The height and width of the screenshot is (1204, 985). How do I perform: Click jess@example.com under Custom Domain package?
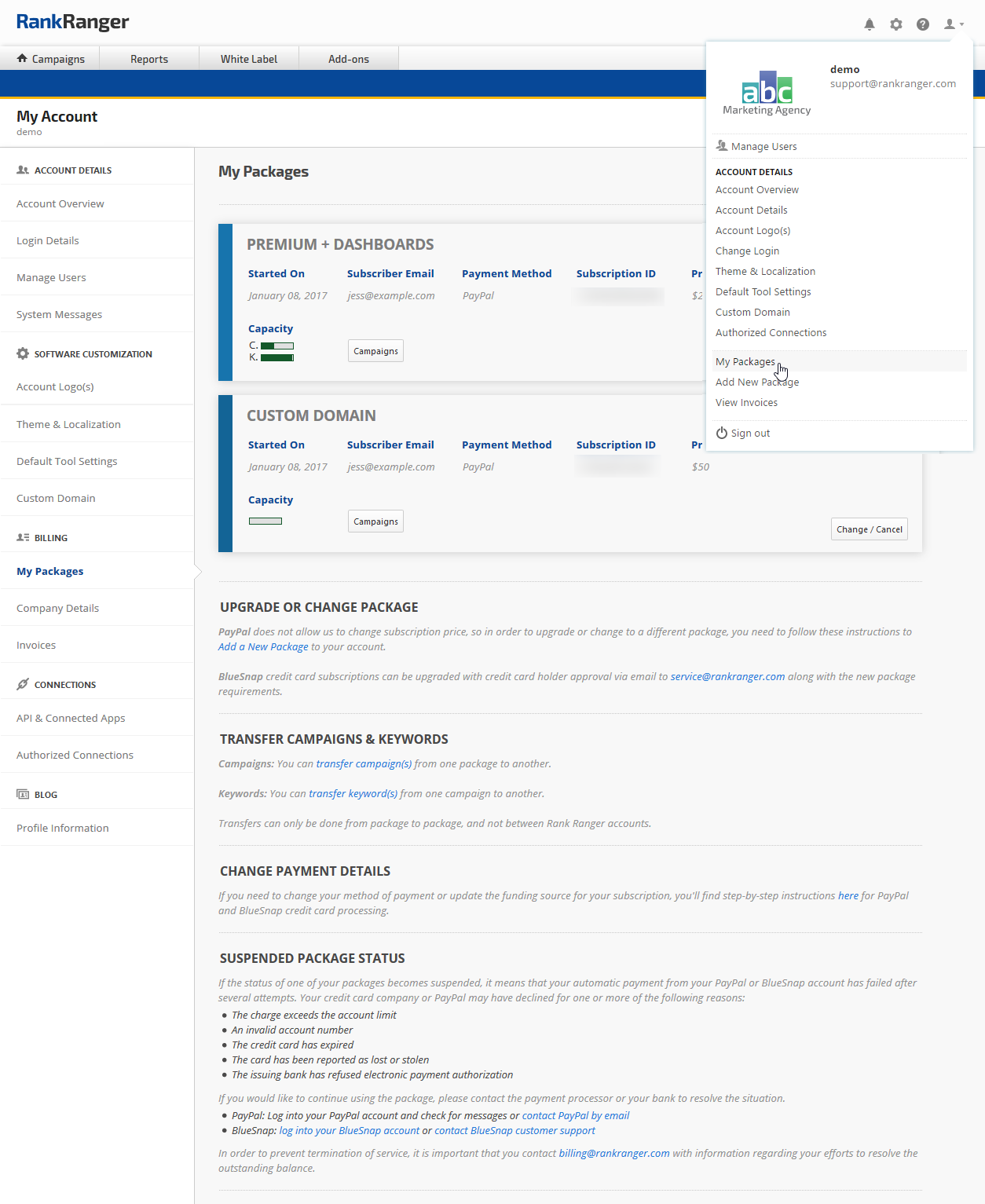pos(391,467)
